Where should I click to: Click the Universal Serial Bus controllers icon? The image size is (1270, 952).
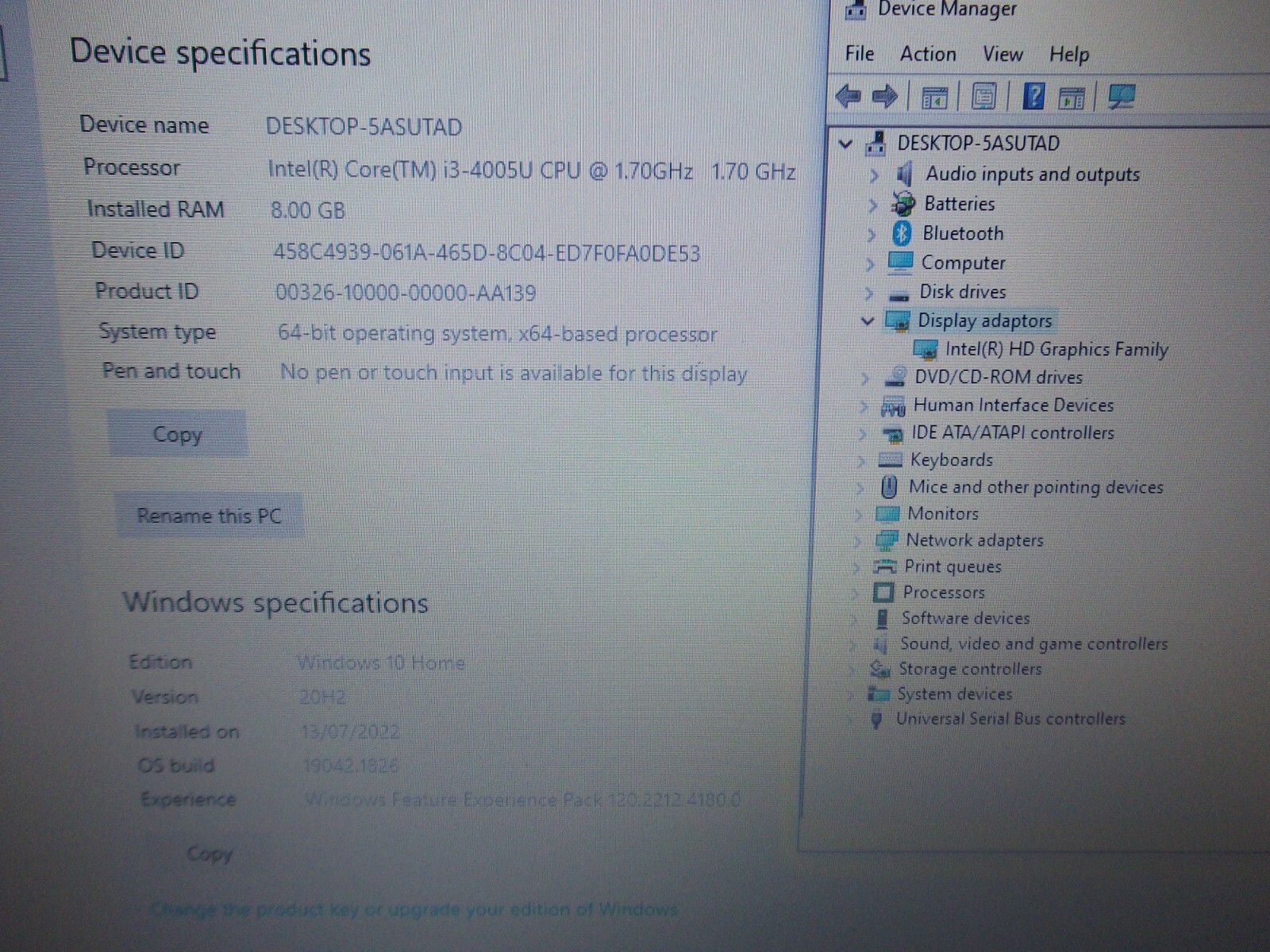[x=876, y=720]
